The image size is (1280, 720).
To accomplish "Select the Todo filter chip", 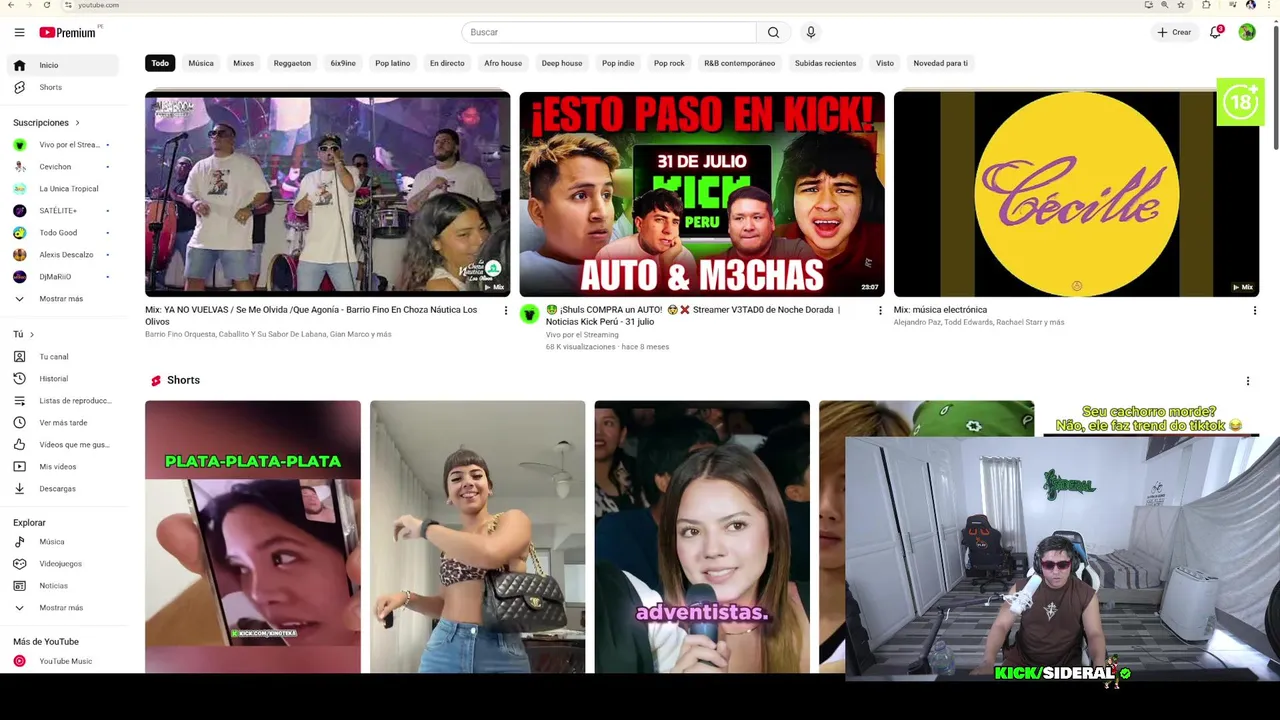I will (x=160, y=63).
